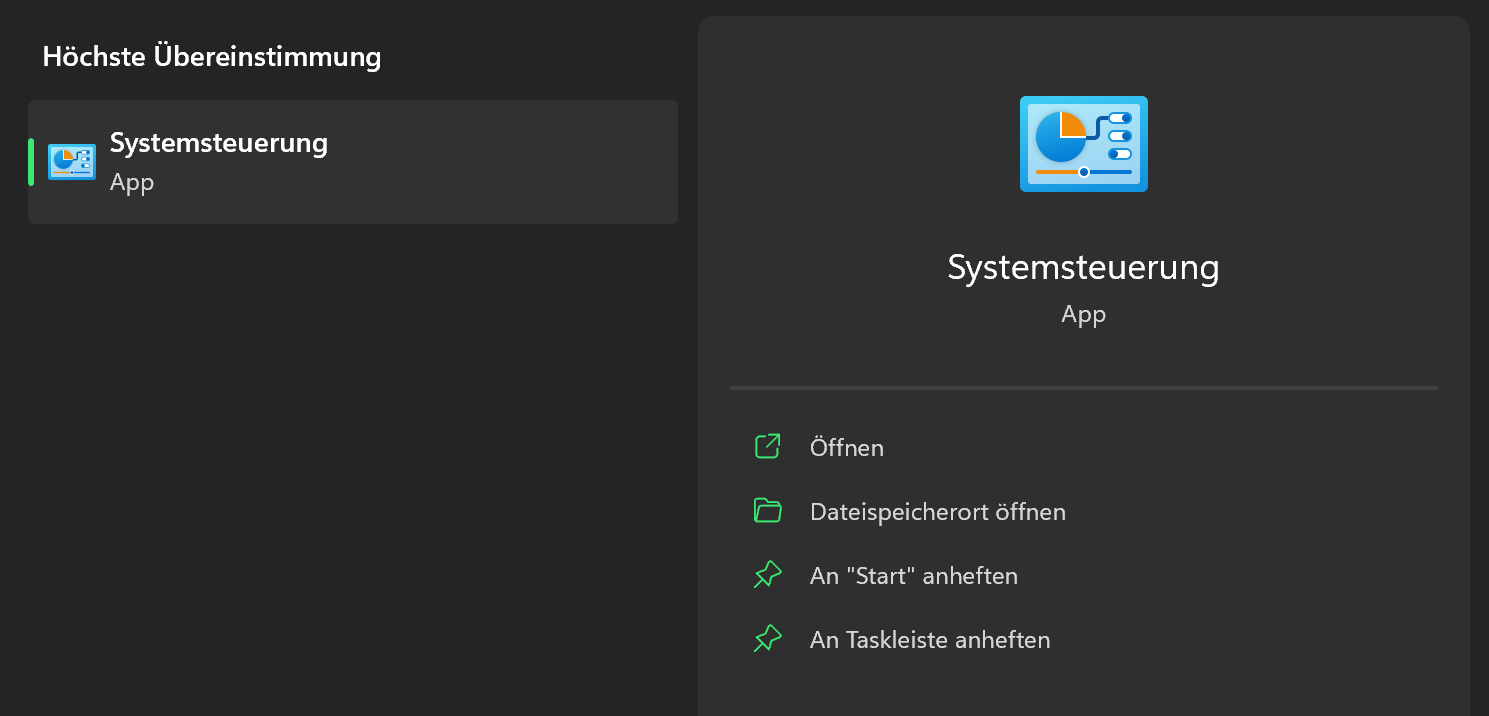Screen dimensions: 1489x716
Task: Click the divider line above Öffnen
Action: click(x=1083, y=387)
